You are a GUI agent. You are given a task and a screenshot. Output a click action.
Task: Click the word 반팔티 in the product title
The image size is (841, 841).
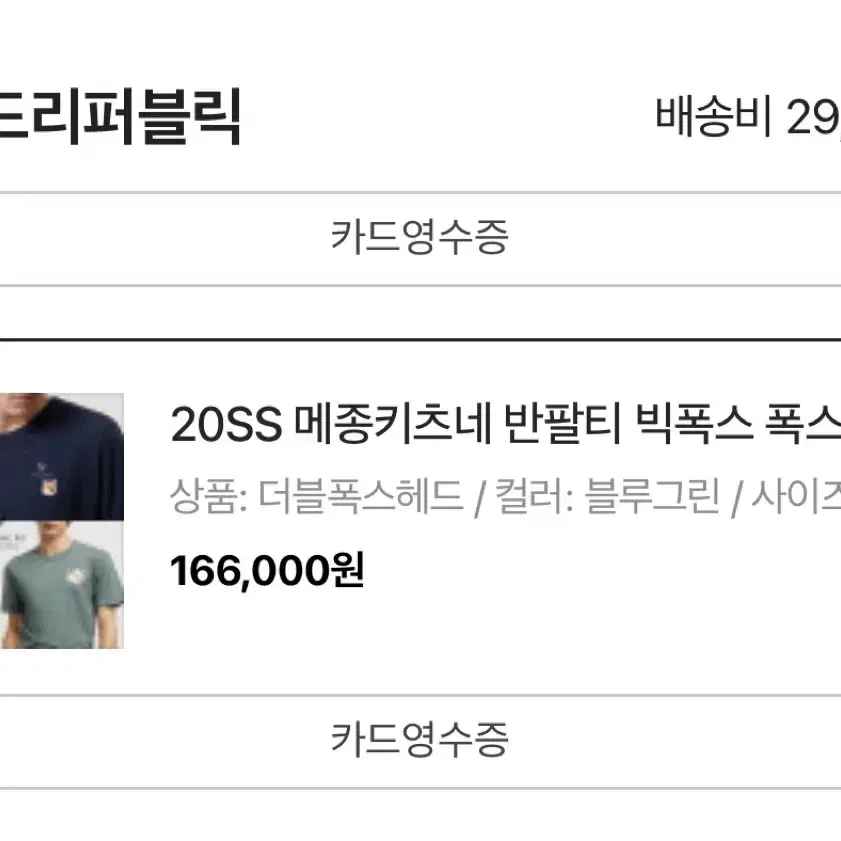coord(563,425)
